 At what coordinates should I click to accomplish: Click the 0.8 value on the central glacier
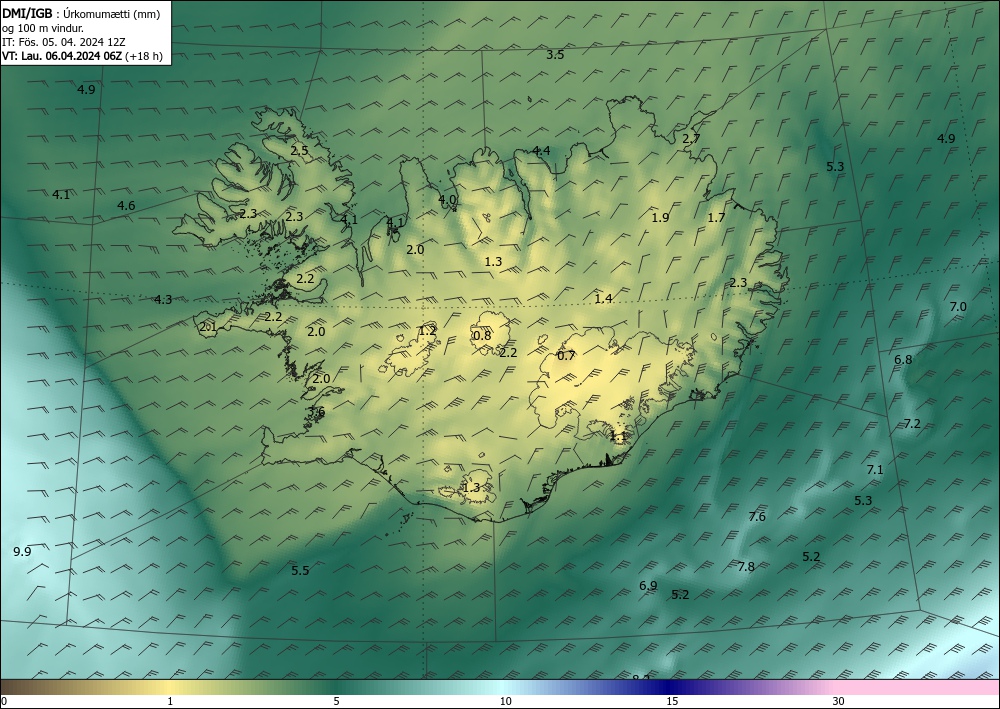482,335
